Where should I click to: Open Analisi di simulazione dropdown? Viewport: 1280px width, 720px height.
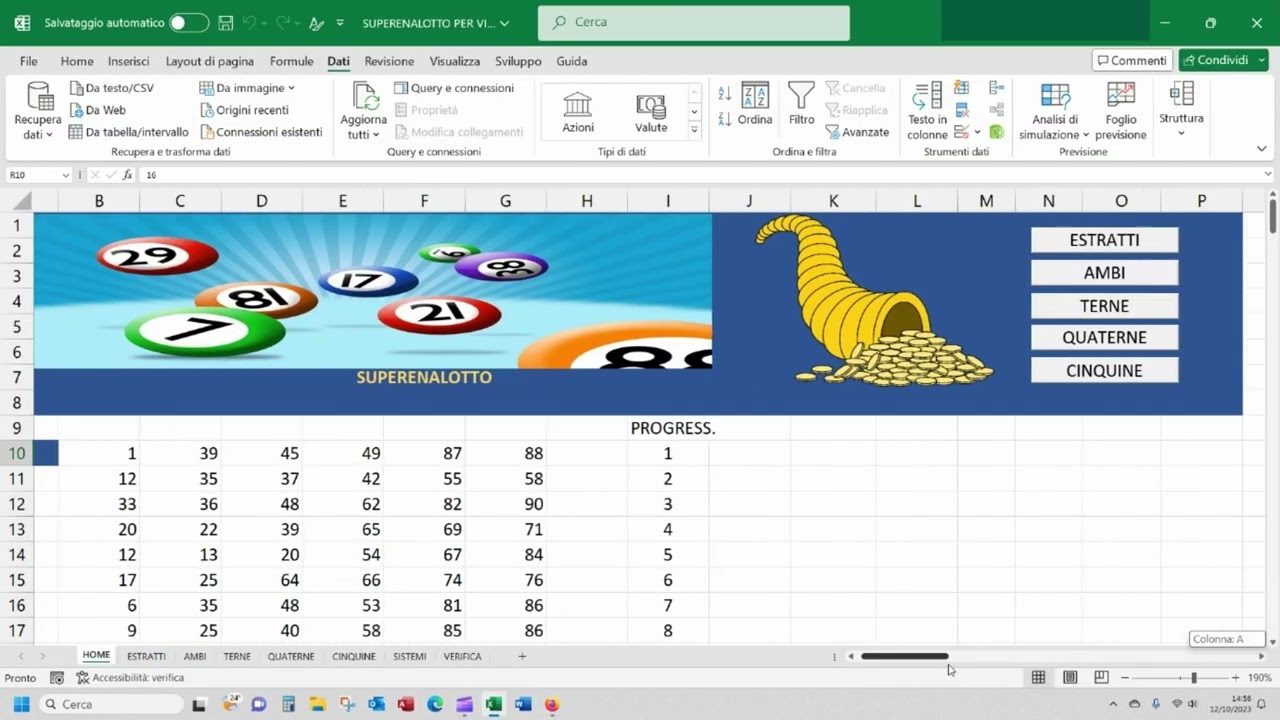click(x=1055, y=111)
